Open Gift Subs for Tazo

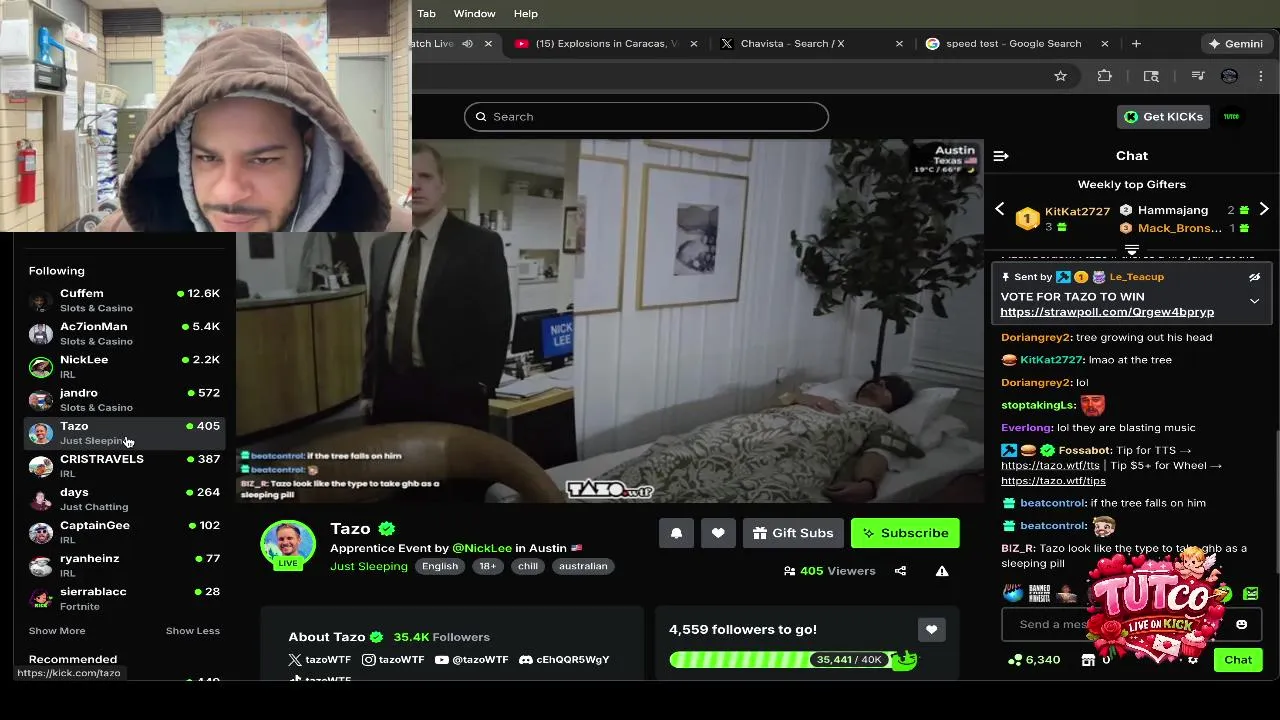pyautogui.click(x=793, y=533)
